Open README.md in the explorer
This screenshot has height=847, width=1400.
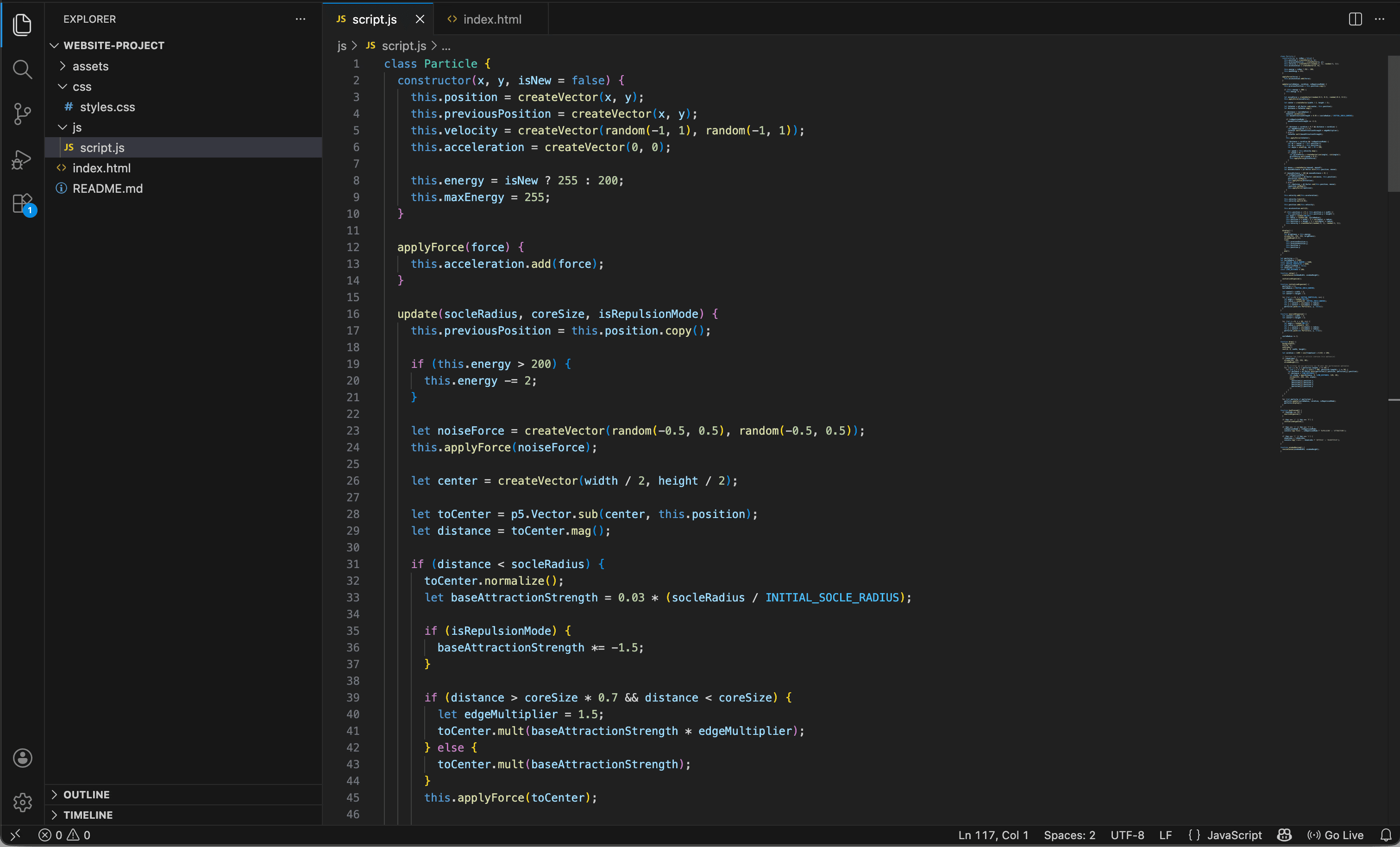click(x=107, y=189)
